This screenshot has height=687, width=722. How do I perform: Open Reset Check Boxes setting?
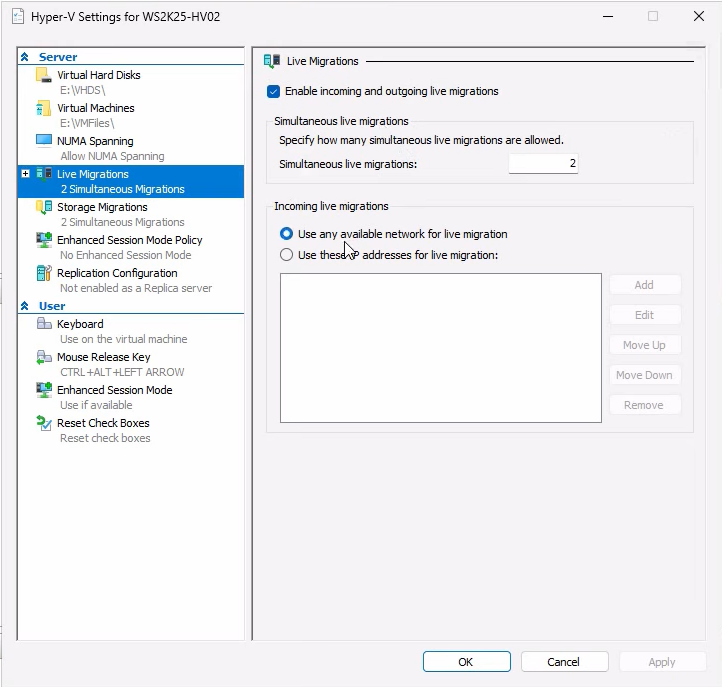click(x=103, y=423)
